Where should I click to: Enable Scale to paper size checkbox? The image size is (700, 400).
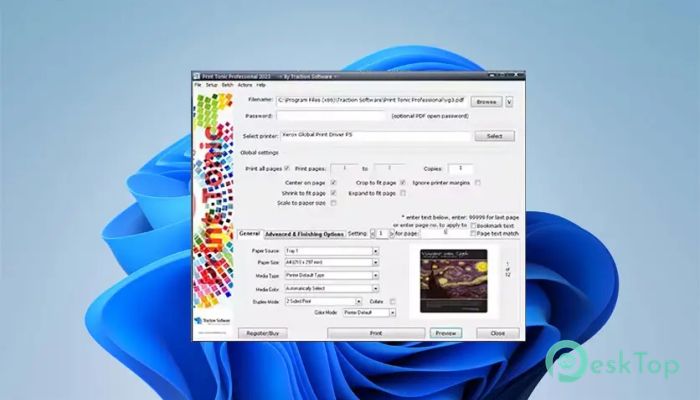(333, 203)
